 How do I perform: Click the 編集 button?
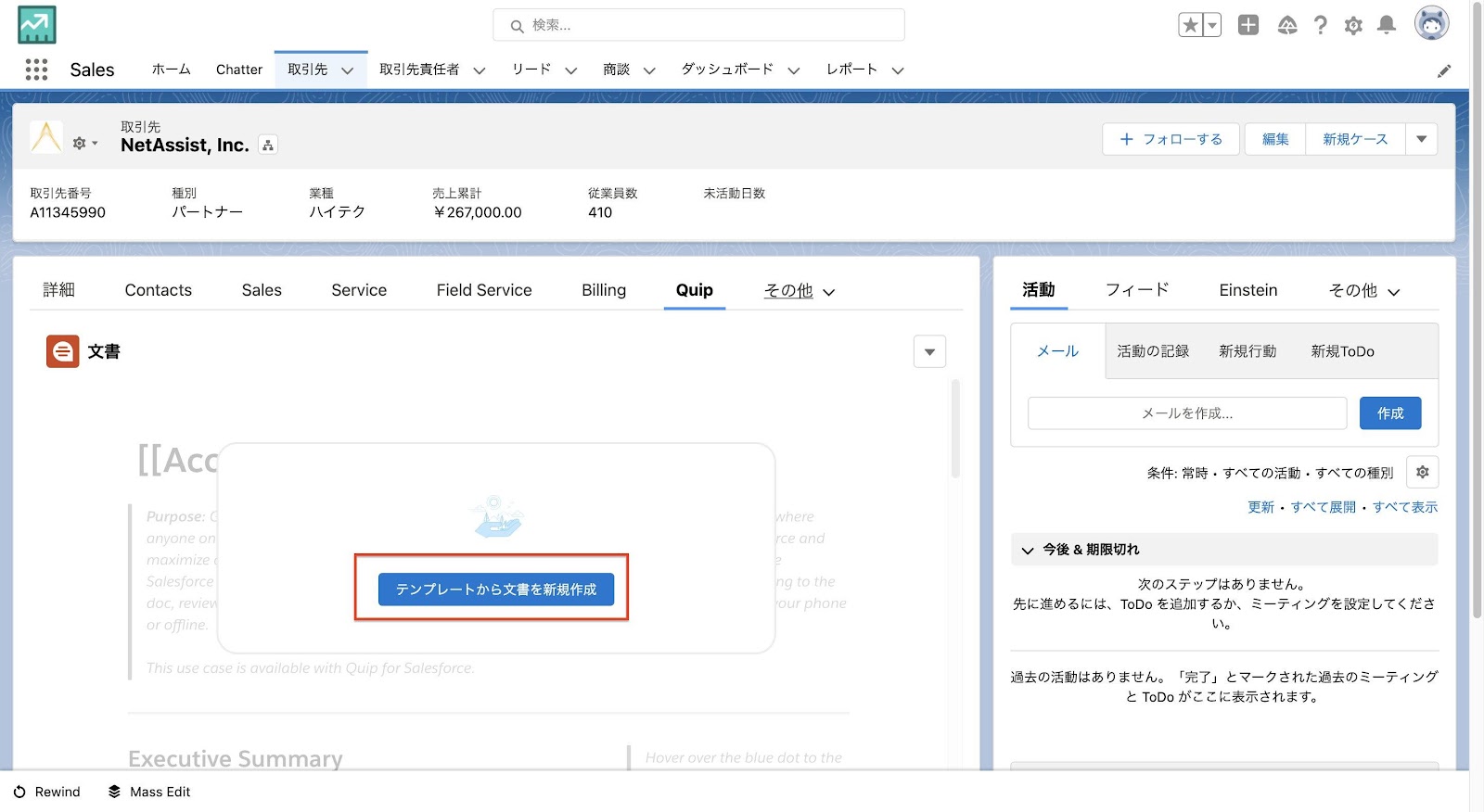point(1275,139)
